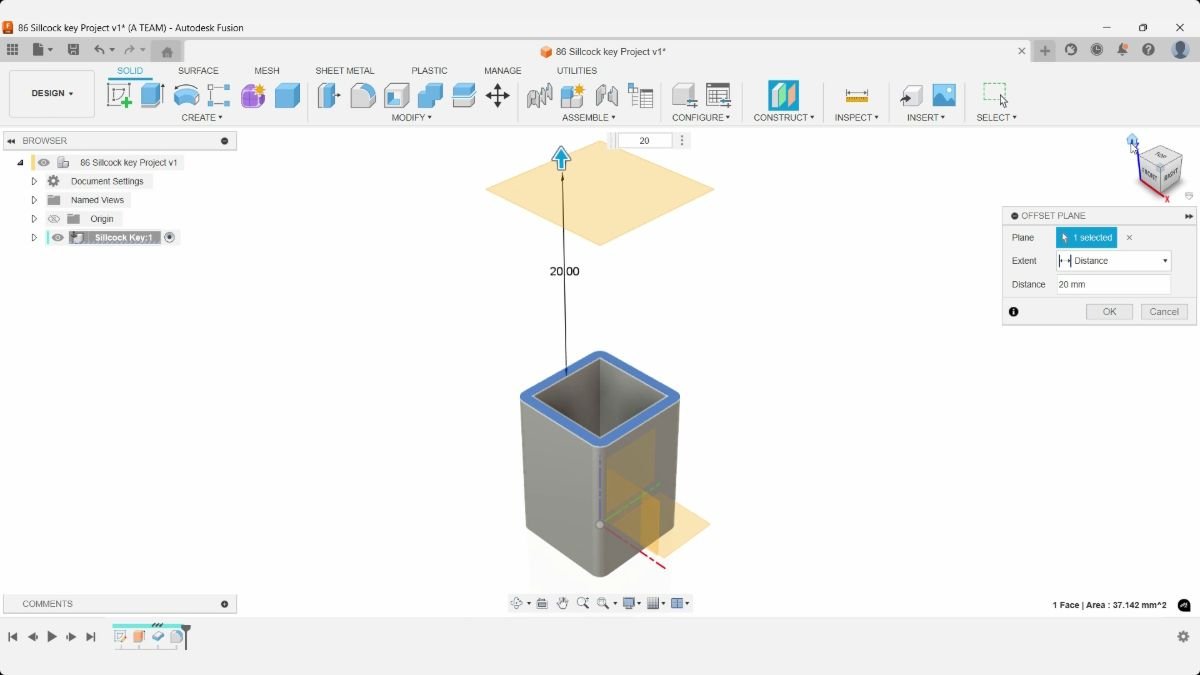Click the '1 selected' plane selector

click(x=1086, y=238)
